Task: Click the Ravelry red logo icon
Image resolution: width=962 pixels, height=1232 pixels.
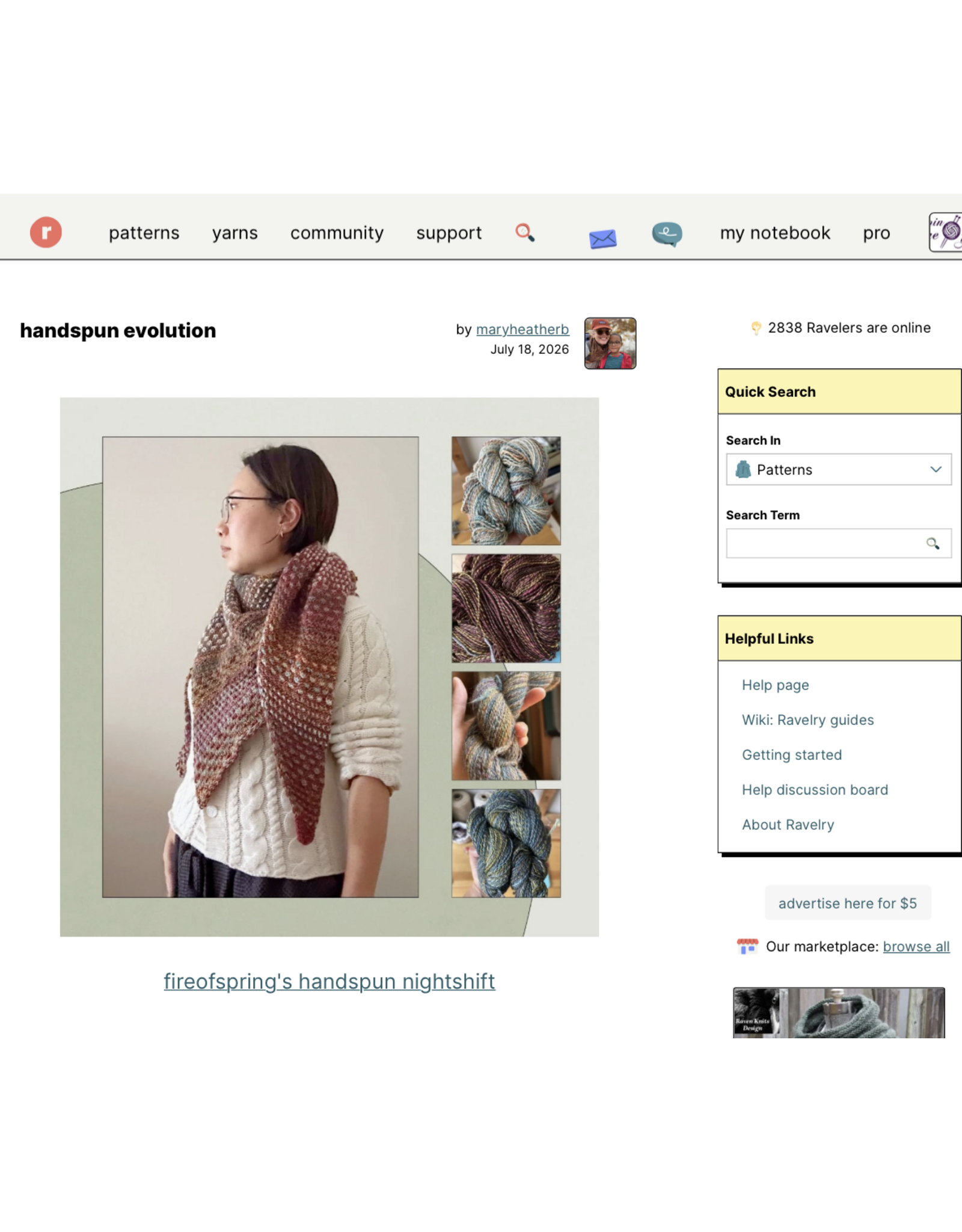Action: tap(46, 232)
